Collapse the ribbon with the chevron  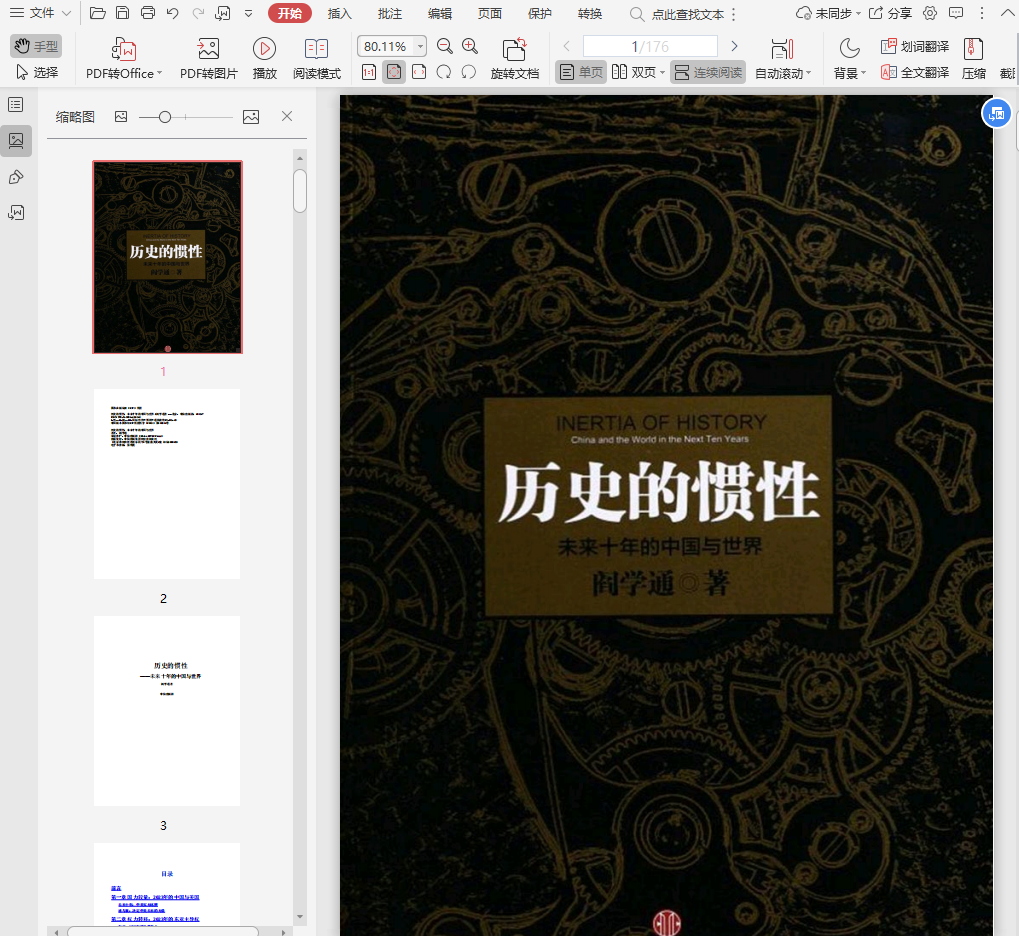[1007, 13]
